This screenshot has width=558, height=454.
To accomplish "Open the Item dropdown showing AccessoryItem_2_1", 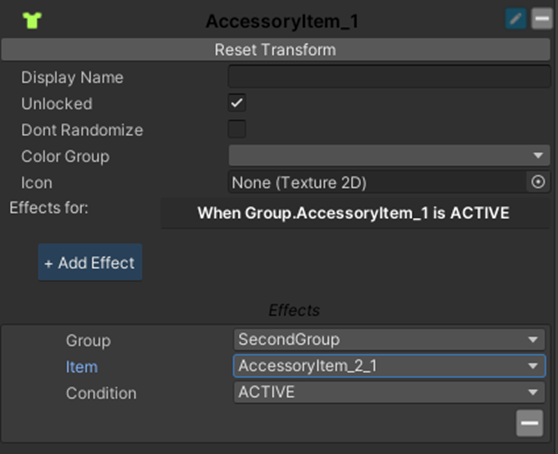I will (x=389, y=366).
